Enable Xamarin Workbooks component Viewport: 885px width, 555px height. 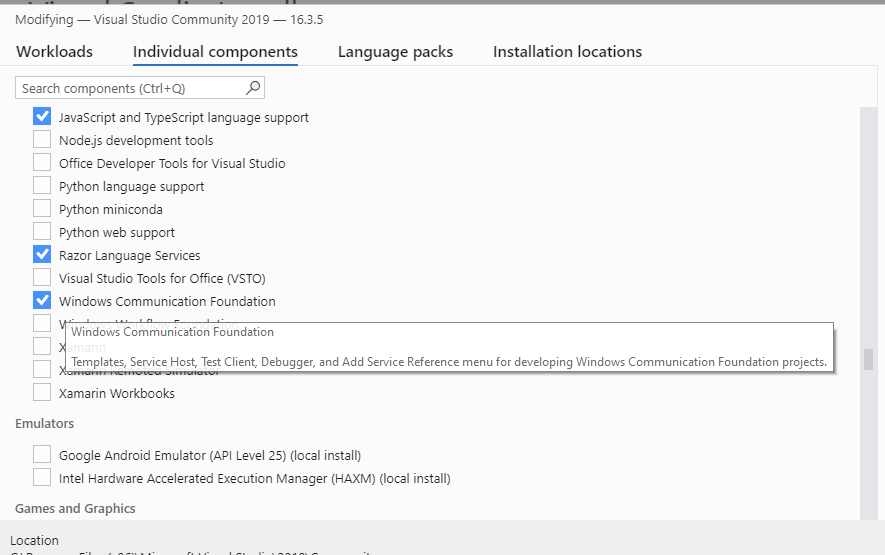(x=42, y=393)
